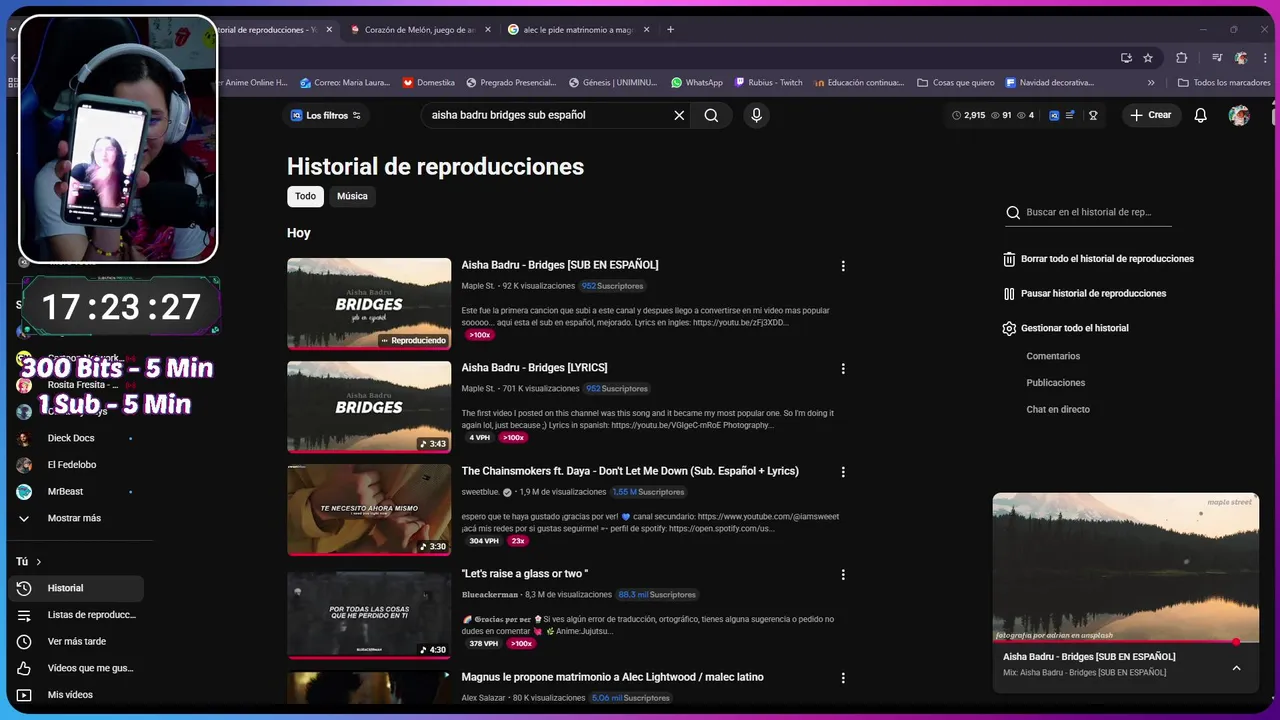This screenshot has width=1280, height=720.
Task: Click the magnifier search button in YouTube bar
Action: click(711, 115)
